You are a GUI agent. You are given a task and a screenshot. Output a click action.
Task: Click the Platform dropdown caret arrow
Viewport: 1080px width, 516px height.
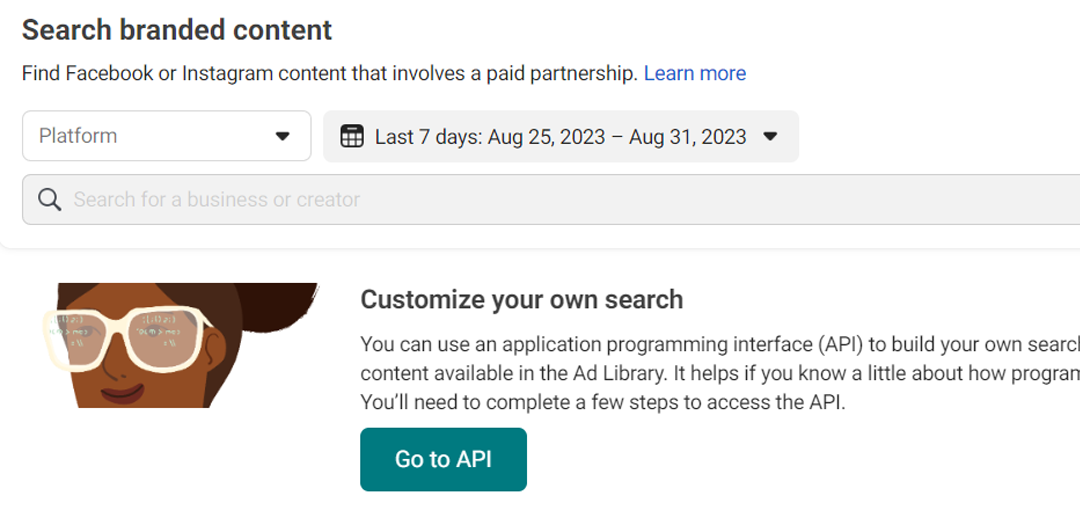coord(282,136)
